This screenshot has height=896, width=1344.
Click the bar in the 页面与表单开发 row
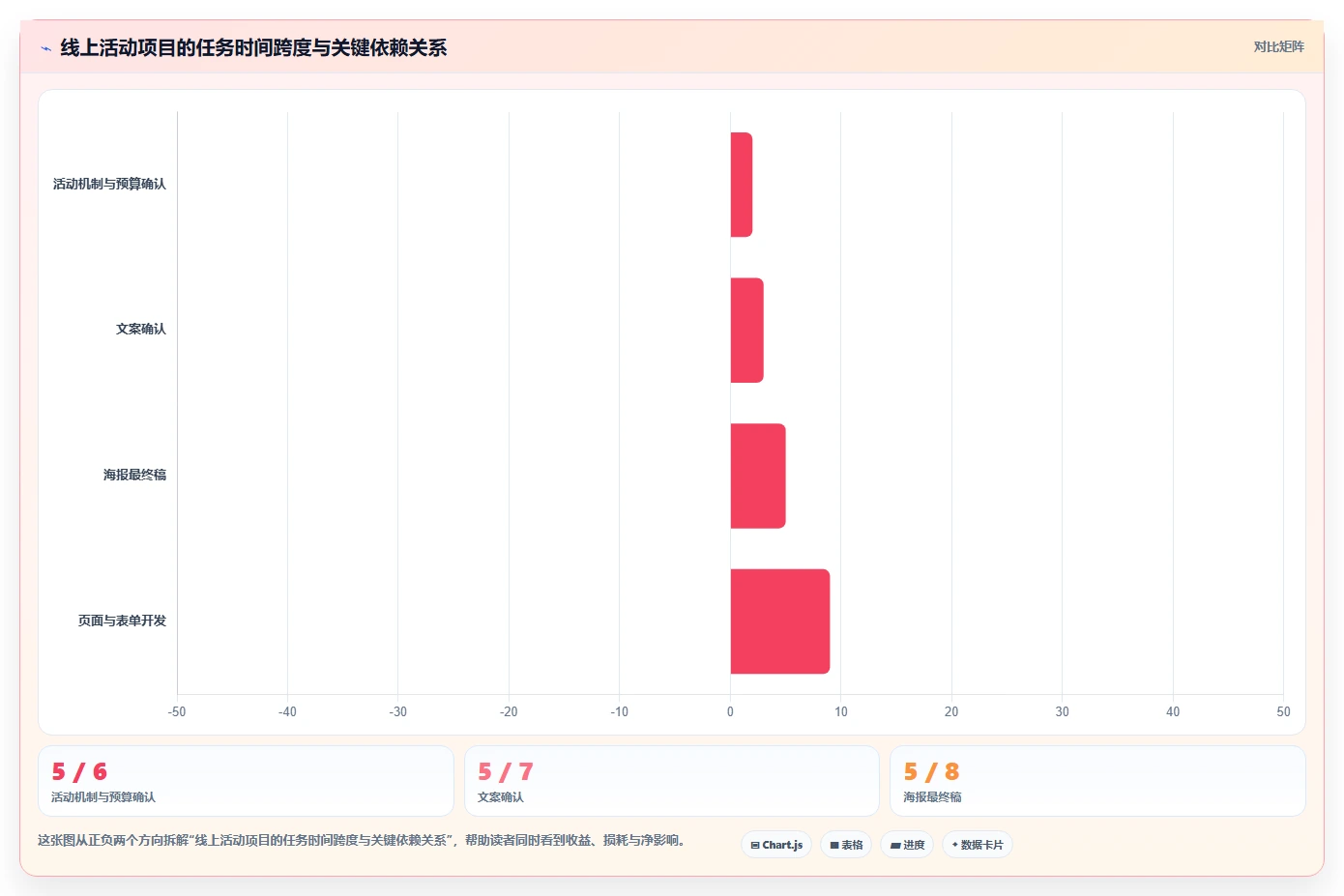tap(780, 621)
